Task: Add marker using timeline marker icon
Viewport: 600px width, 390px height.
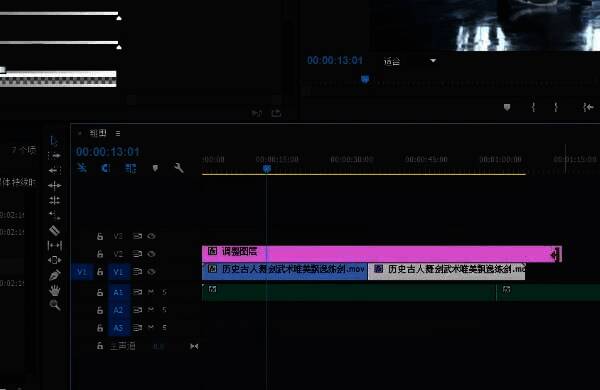Action: tap(155, 168)
